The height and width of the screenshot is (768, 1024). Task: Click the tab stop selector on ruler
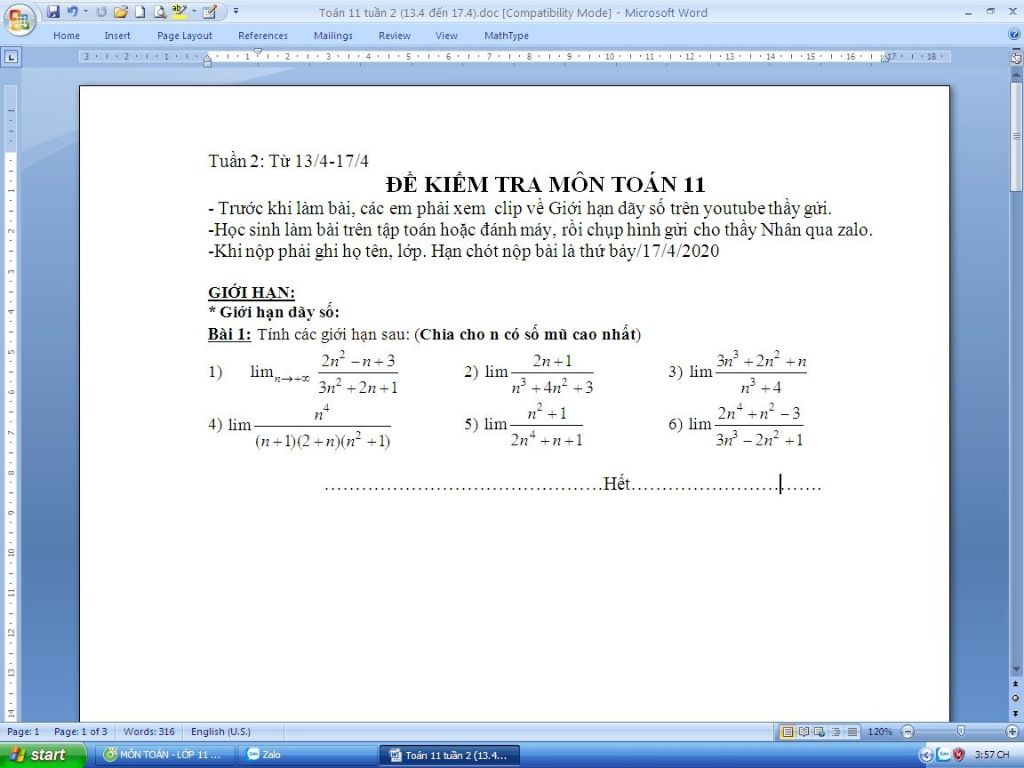[x=11, y=57]
